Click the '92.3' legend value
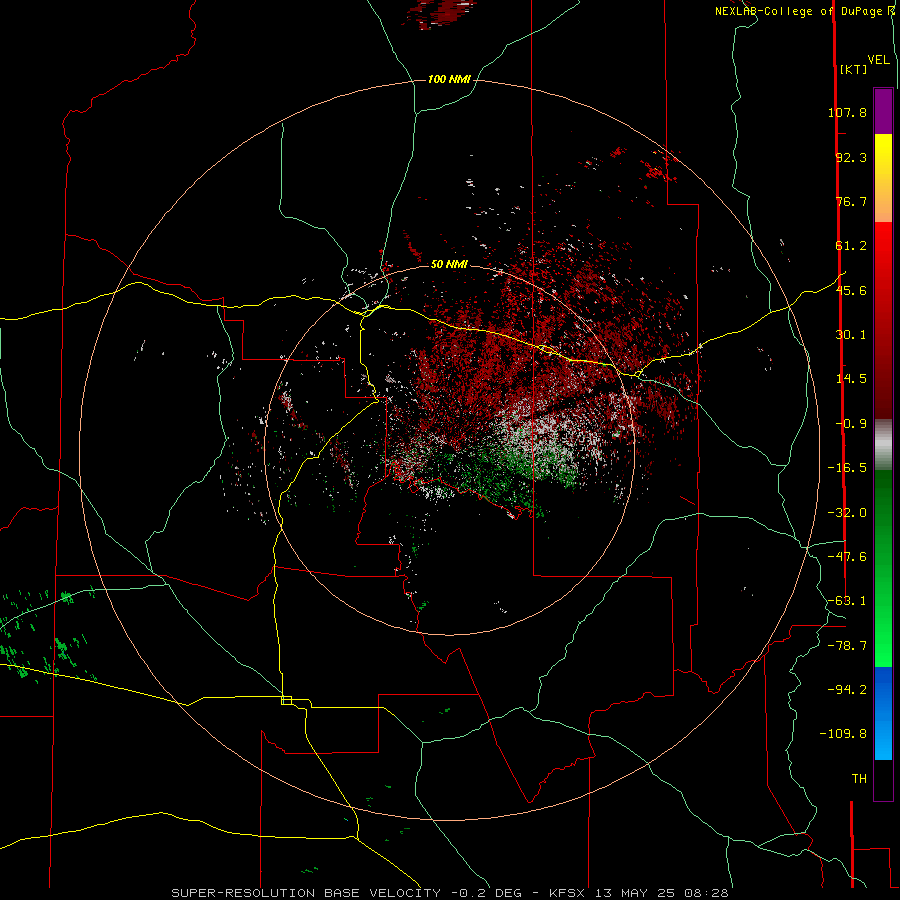The image size is (900, 900). click(851, 157)
